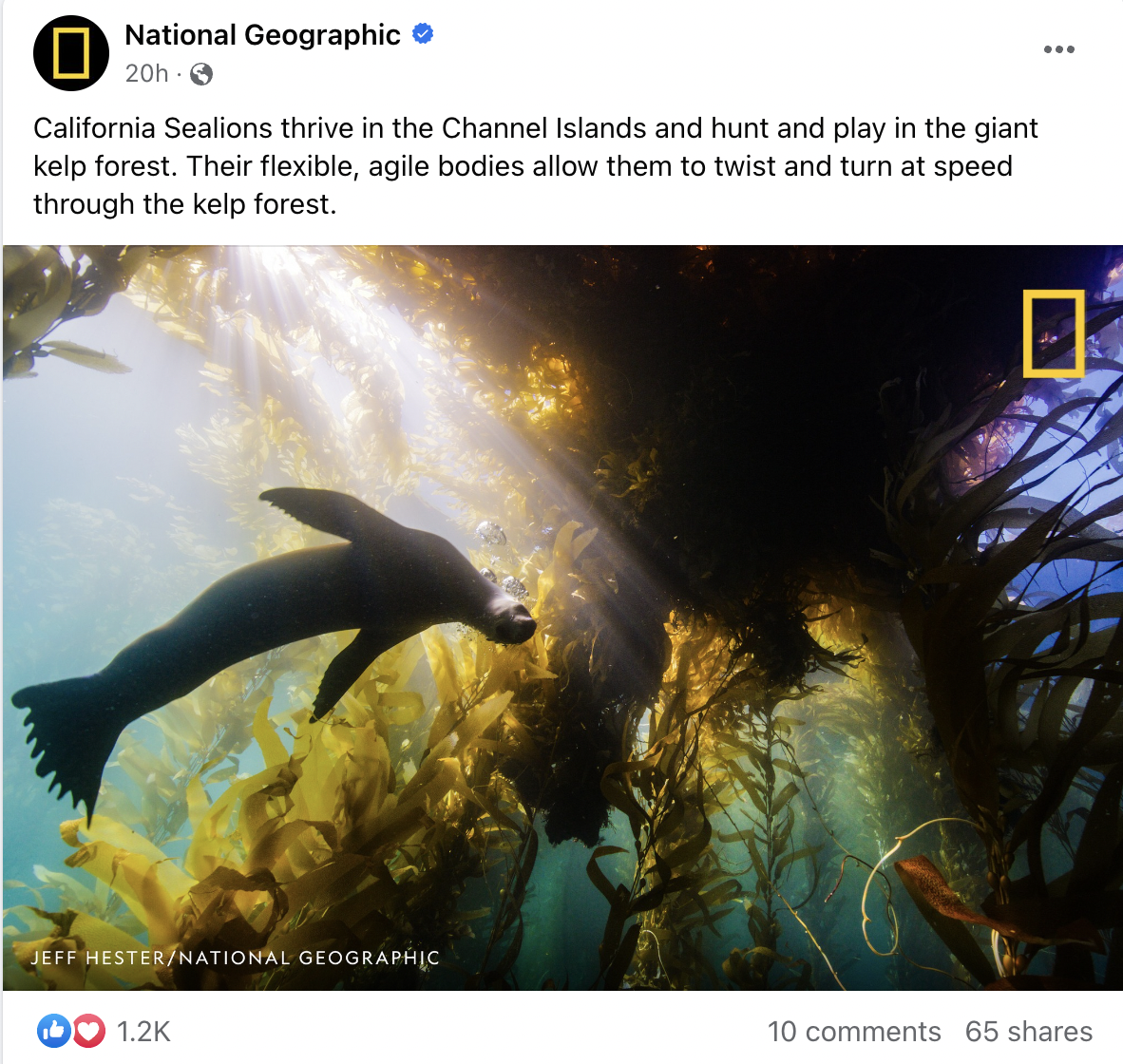
Task: Open the sea lion kelp forest photo
Action: [562, 617]
